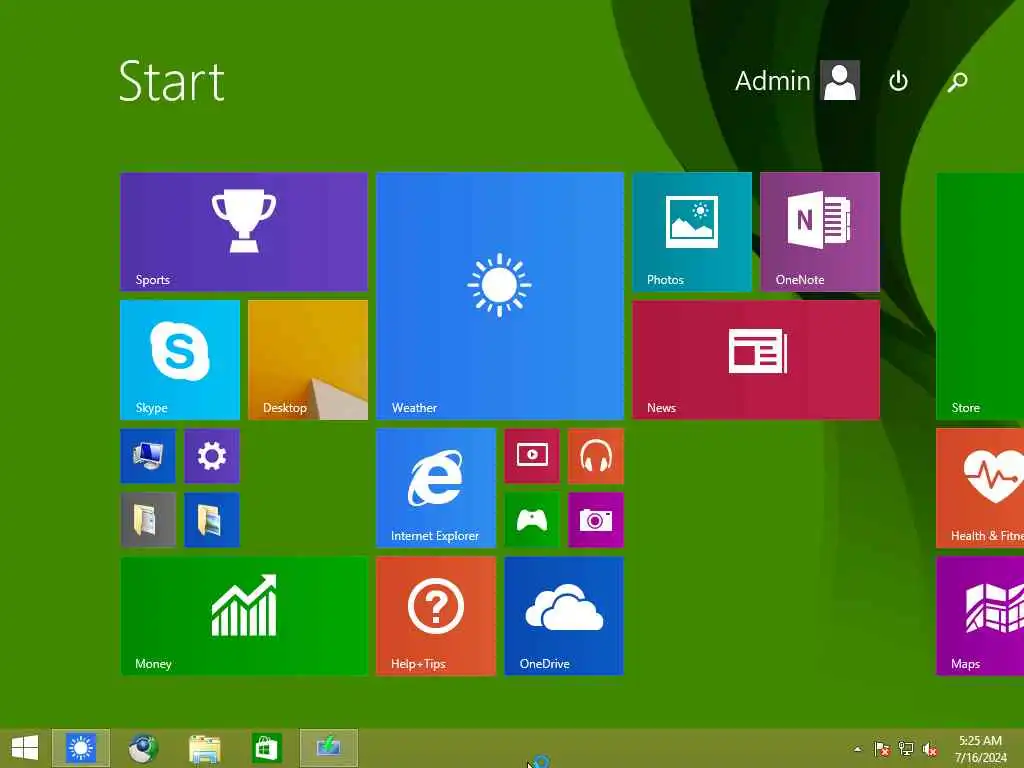Open the Documents folder small tile
This screenshot has height=768, width=1024.
pyautogui.click(x=148, y=520)
